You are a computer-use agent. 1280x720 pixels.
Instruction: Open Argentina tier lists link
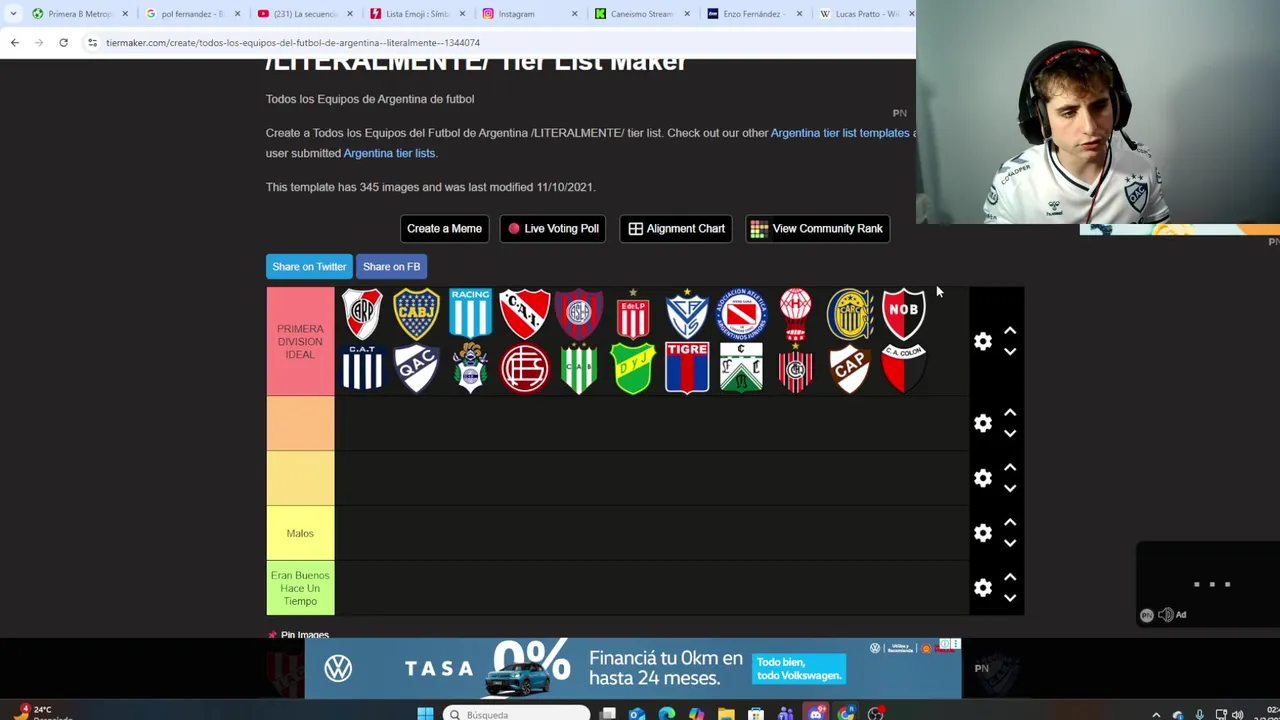click(x=389, y=153)
